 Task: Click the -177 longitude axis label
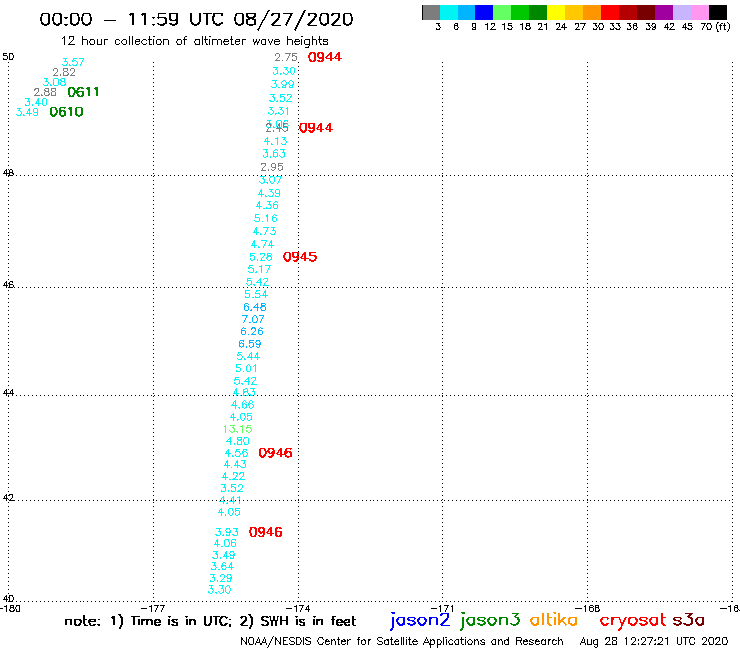(x=153, y=608)
